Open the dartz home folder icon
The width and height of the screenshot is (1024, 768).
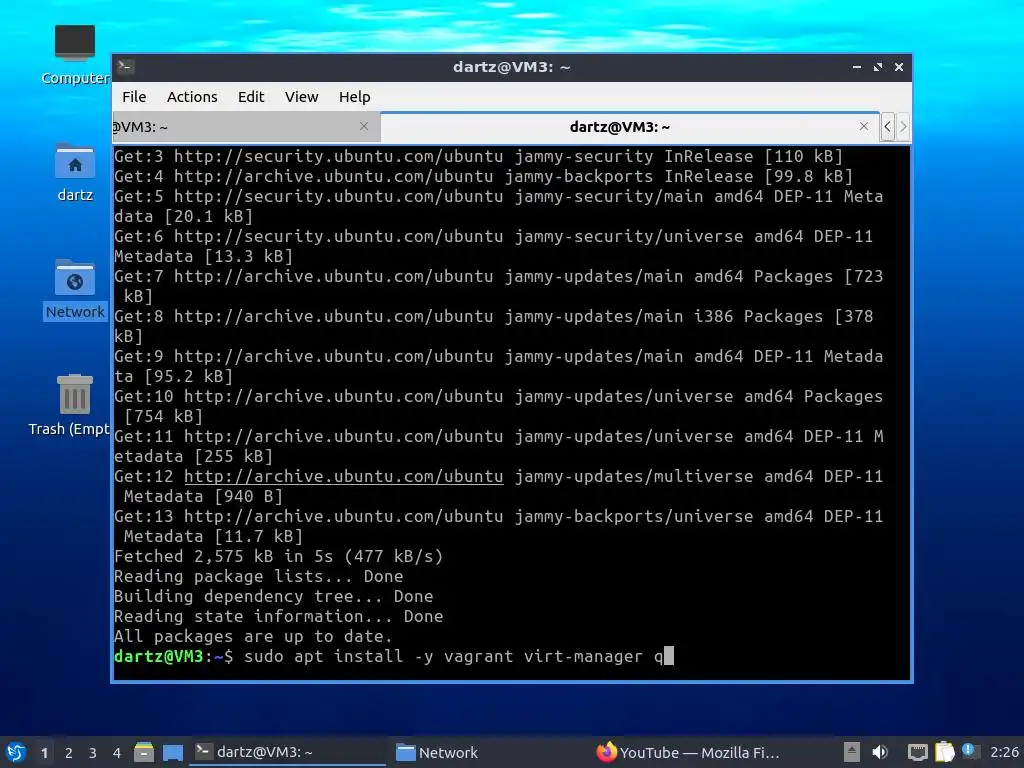[74, 173]
